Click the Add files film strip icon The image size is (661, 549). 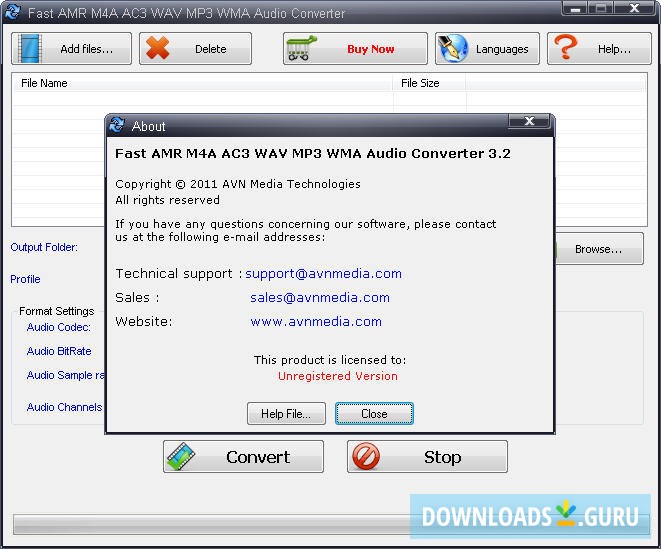pos(30,49)
